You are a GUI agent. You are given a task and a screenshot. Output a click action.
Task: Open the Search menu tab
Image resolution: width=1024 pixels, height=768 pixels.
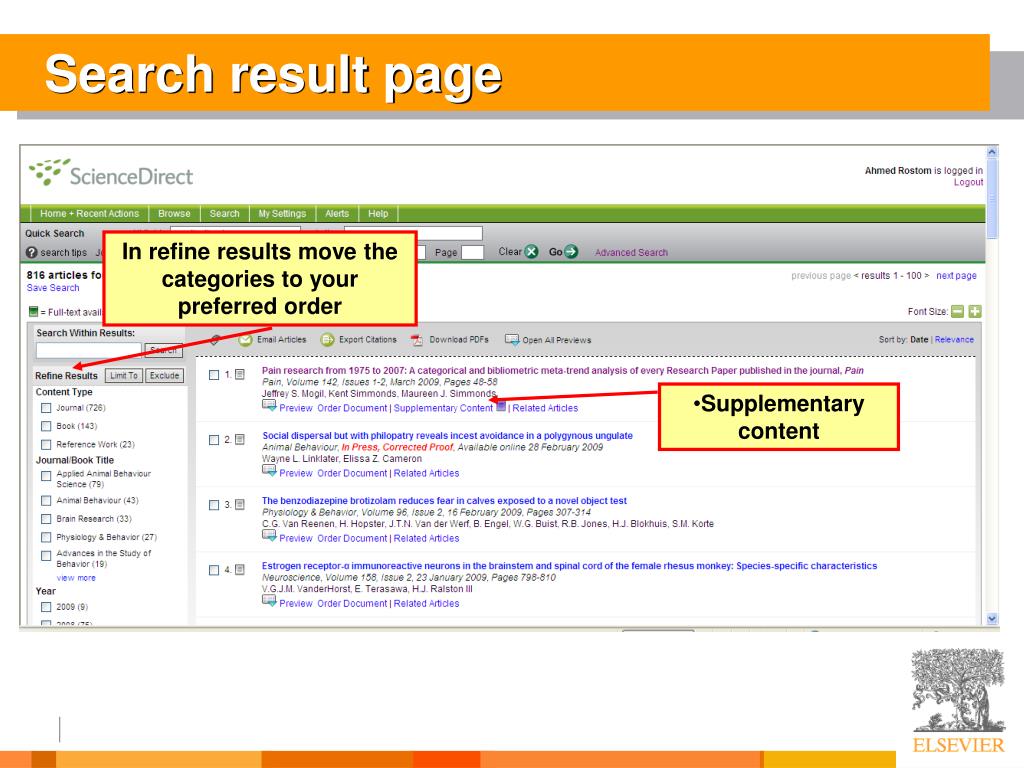pyautogui.click(x=225, y=214)
